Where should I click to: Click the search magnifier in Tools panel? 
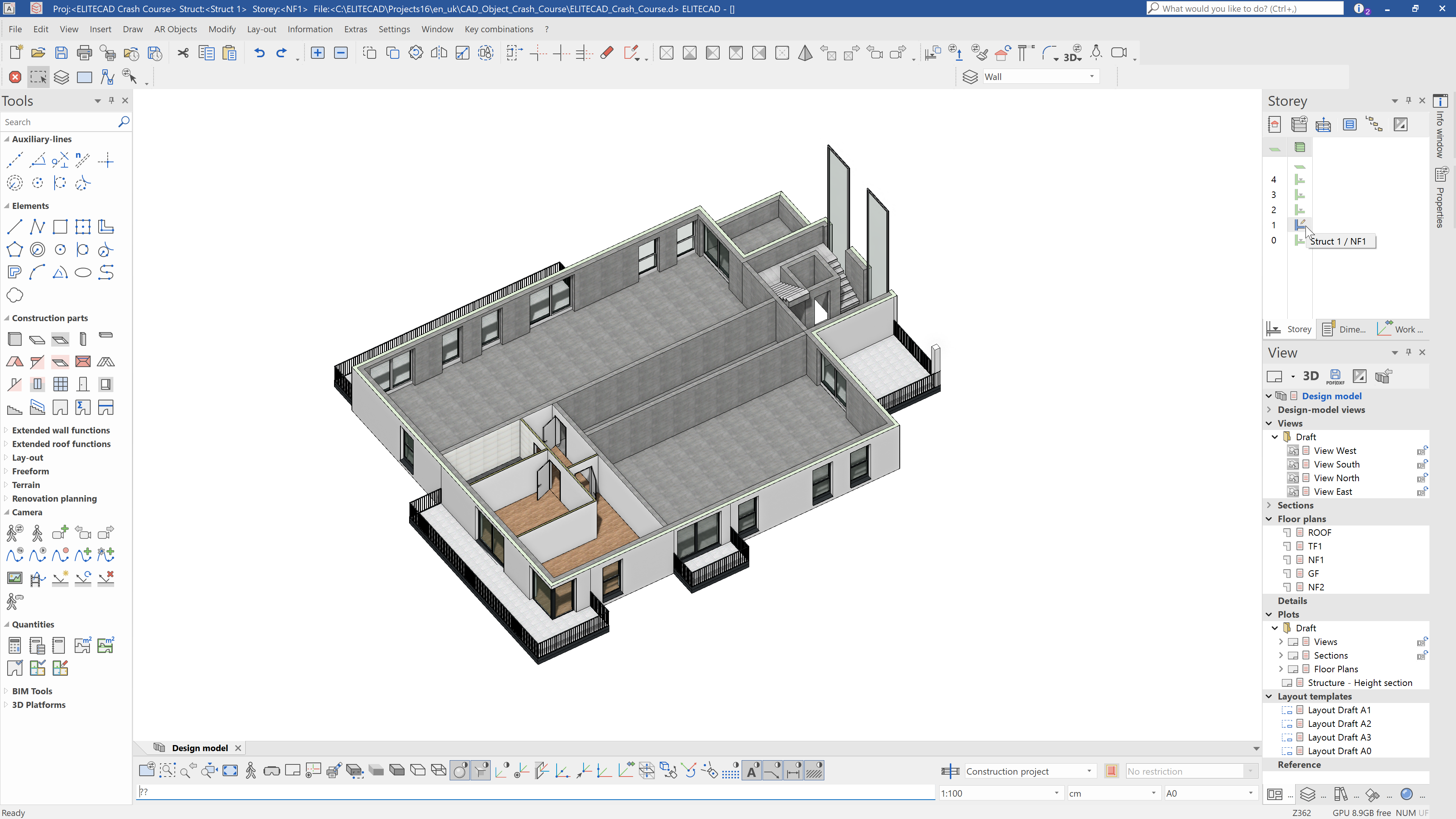click(x=124, y=121)
